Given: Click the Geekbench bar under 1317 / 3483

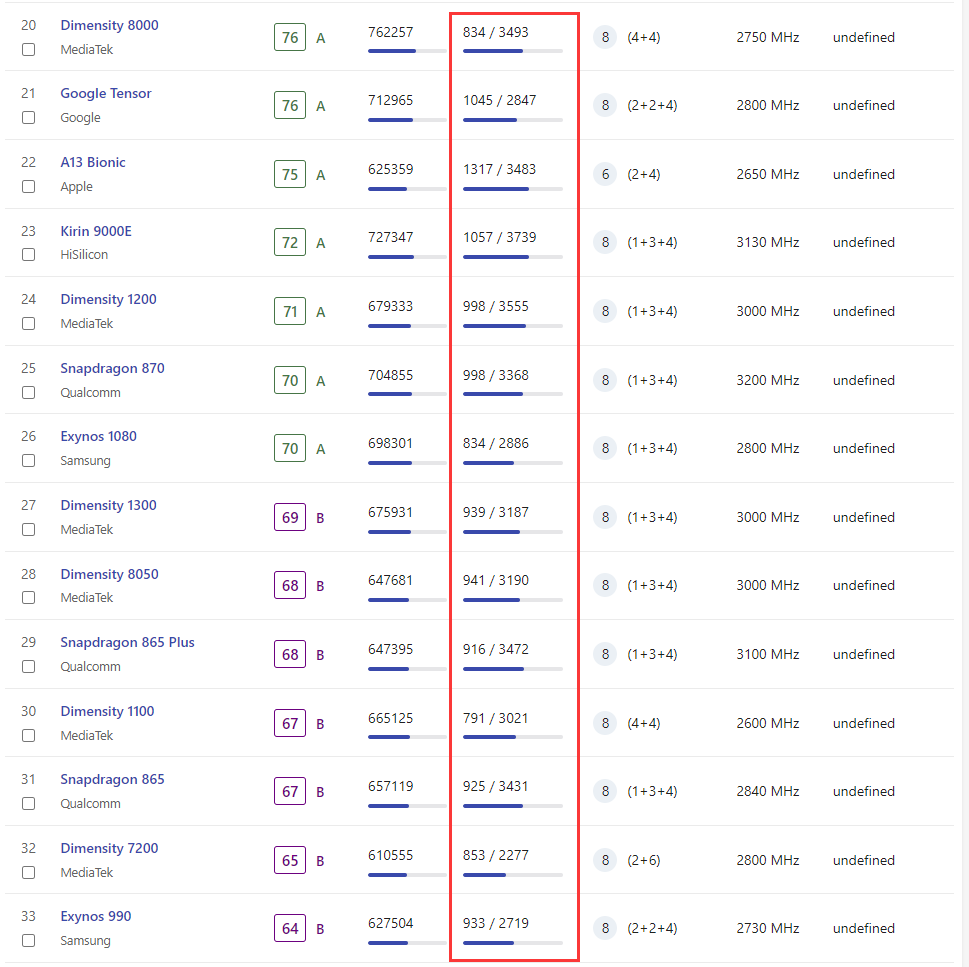Looking at the screenshot, I should coord(512,189).
